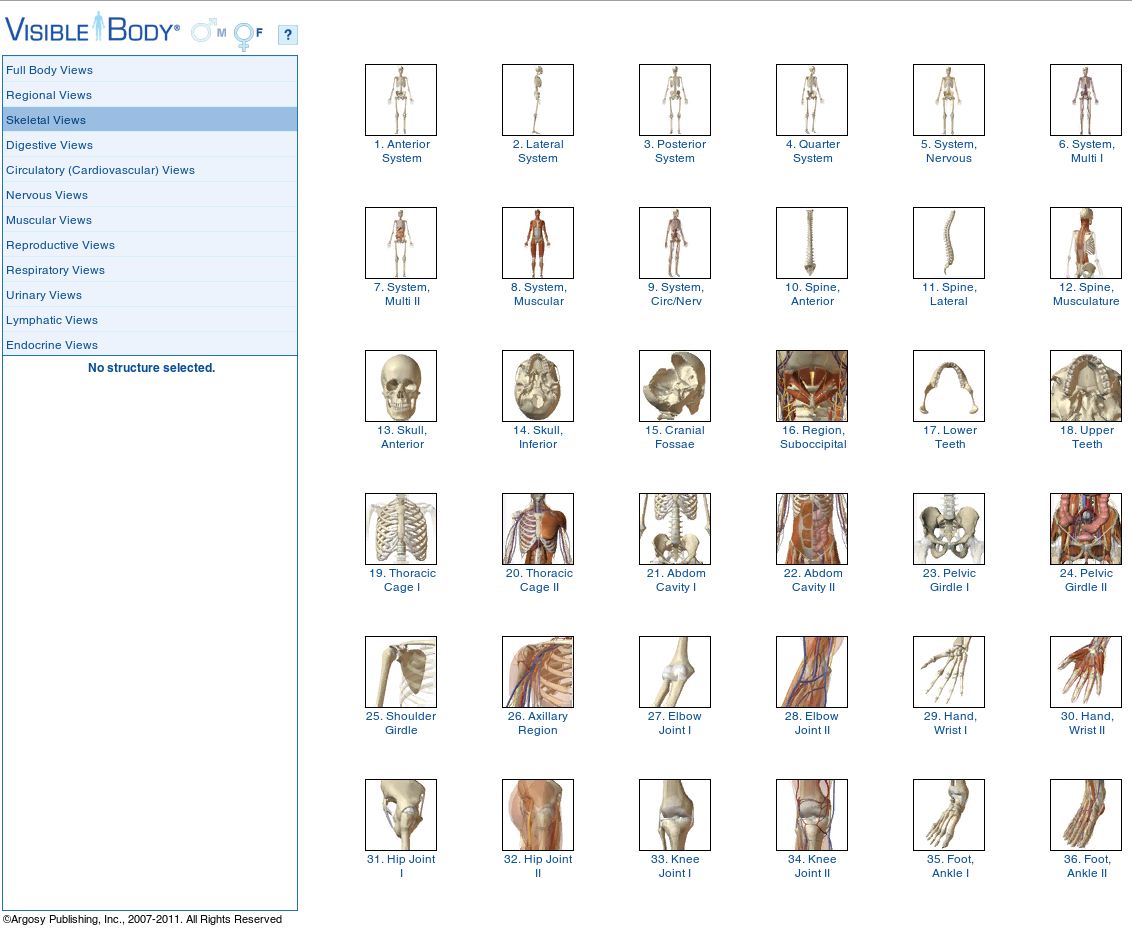Open the Pelvic Girdle I view
Viewport: 1132px width, 931px height.
pos(948,528)
